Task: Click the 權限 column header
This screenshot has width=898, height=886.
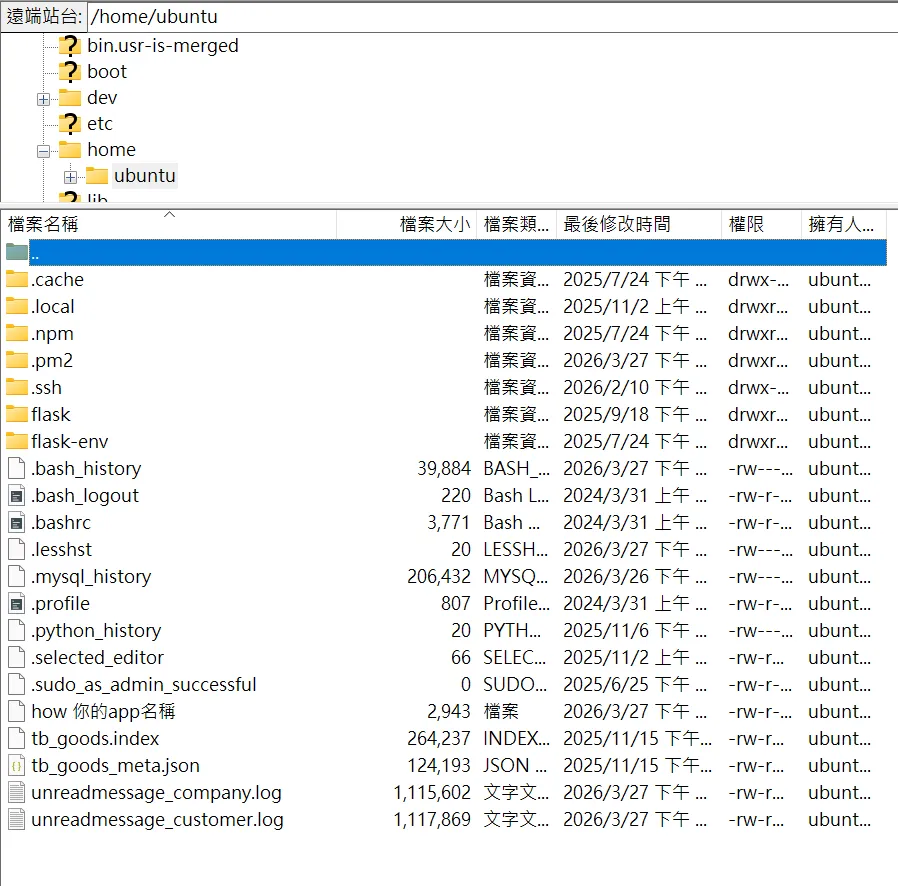Action: click(747, 225)
